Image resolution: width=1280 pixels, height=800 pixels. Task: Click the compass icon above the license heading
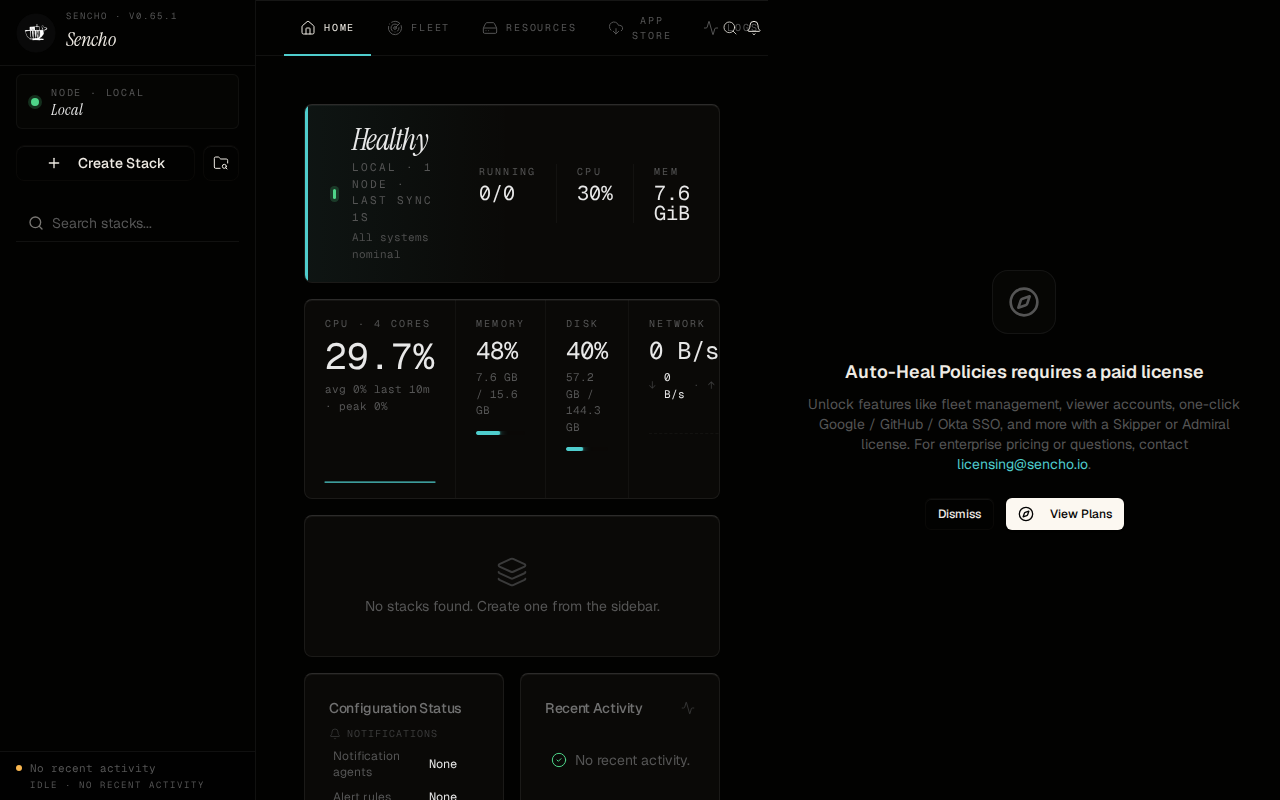(1024, 302)
